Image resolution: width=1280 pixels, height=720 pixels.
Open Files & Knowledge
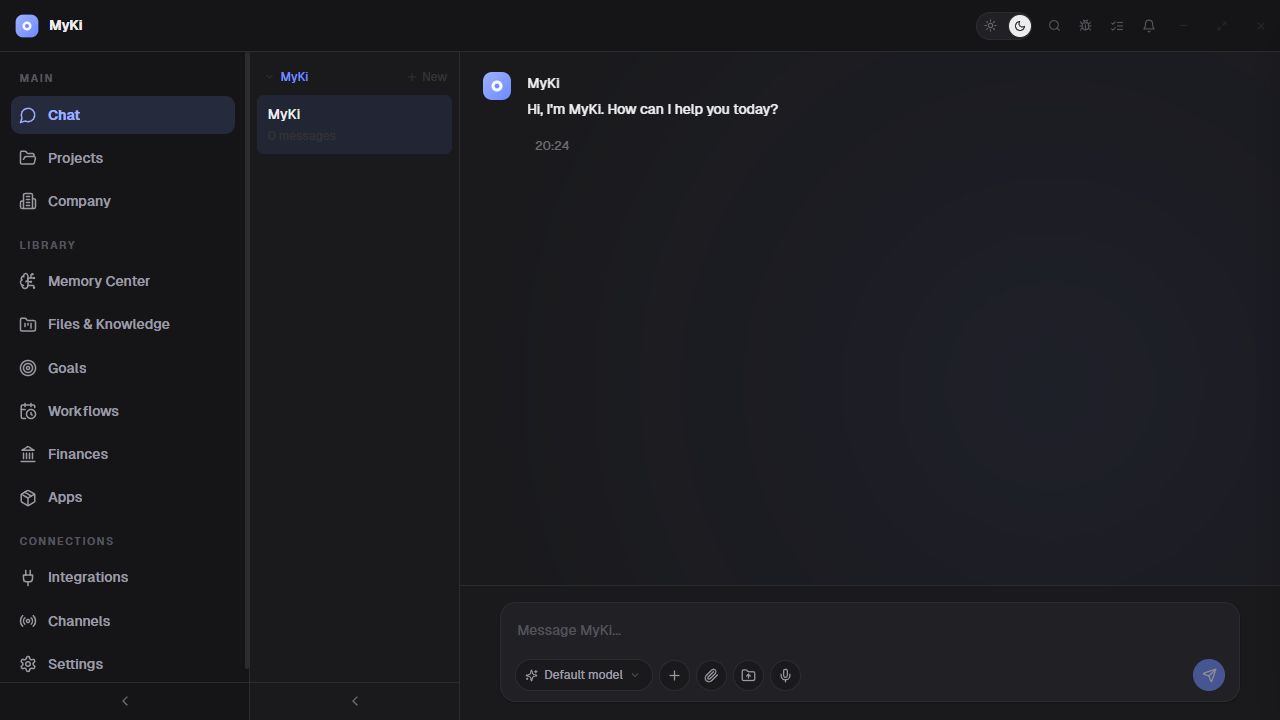pyautogui.click(x=123, y=324)
